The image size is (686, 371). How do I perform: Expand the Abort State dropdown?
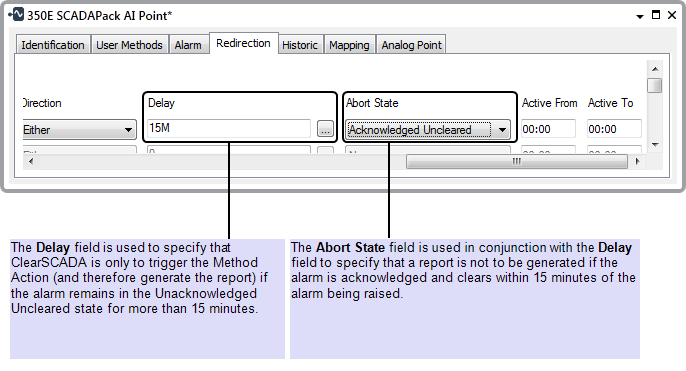pyautogui.click(x=428, y=130)
